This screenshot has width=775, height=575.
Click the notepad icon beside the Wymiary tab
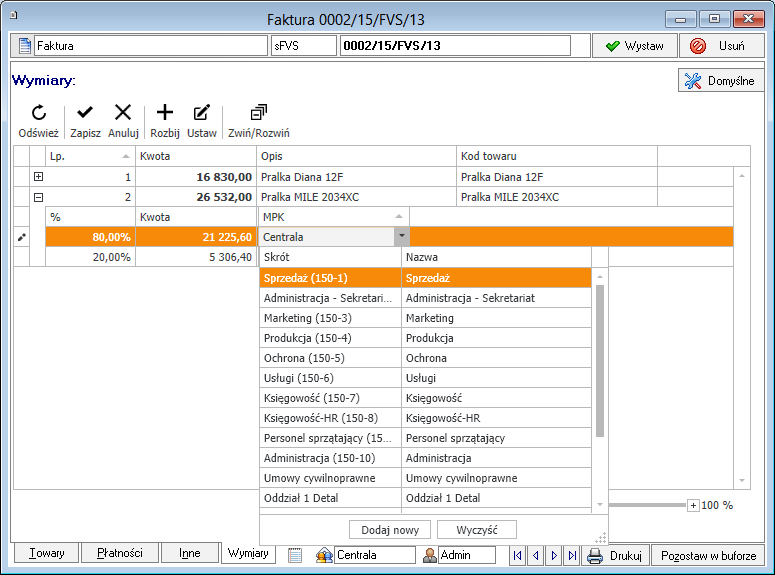(x=295, y=555)
